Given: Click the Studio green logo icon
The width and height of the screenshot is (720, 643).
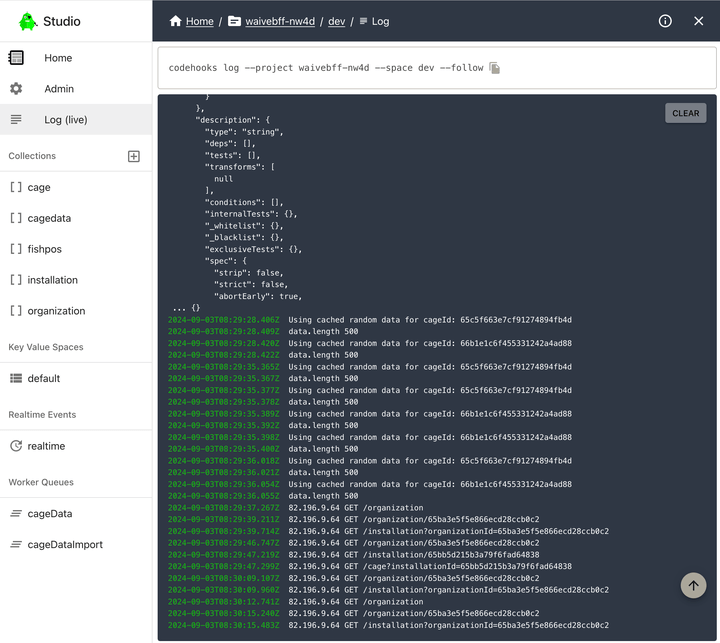Looking at the screenshot, I should (x=28, y=21).
